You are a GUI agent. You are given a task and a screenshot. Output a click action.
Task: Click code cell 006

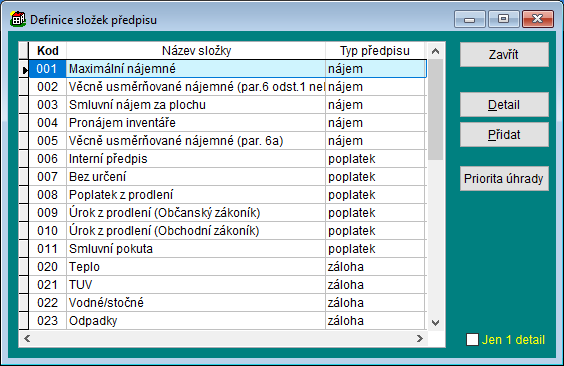(x=47, y=159)
